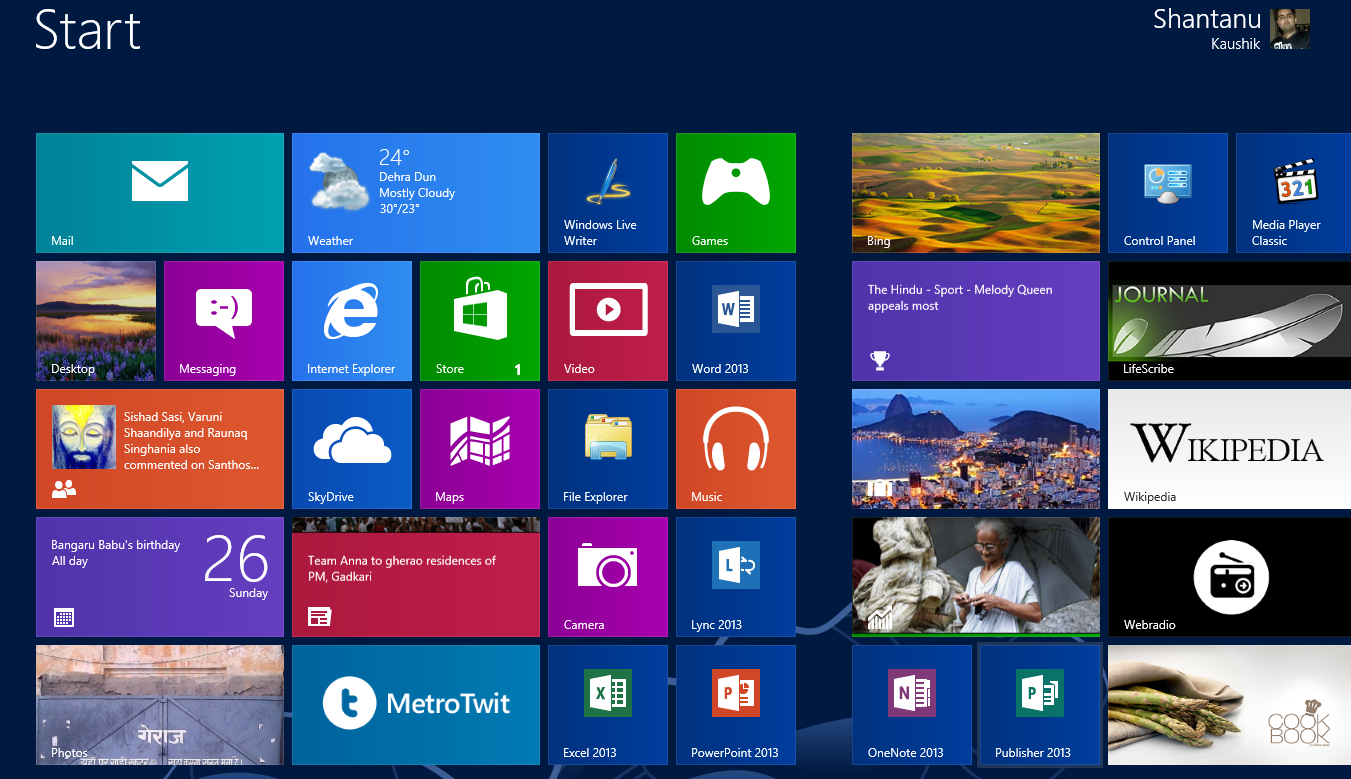
Task: Open the Cook Book tile with asparagus
Action: click(1230, 705)
